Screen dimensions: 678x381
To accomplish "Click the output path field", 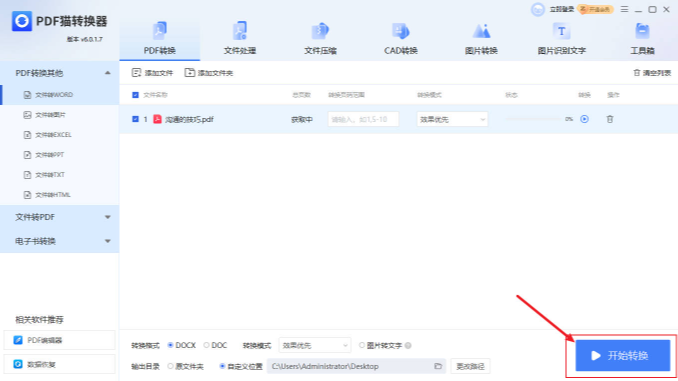I will click(357, 366).
